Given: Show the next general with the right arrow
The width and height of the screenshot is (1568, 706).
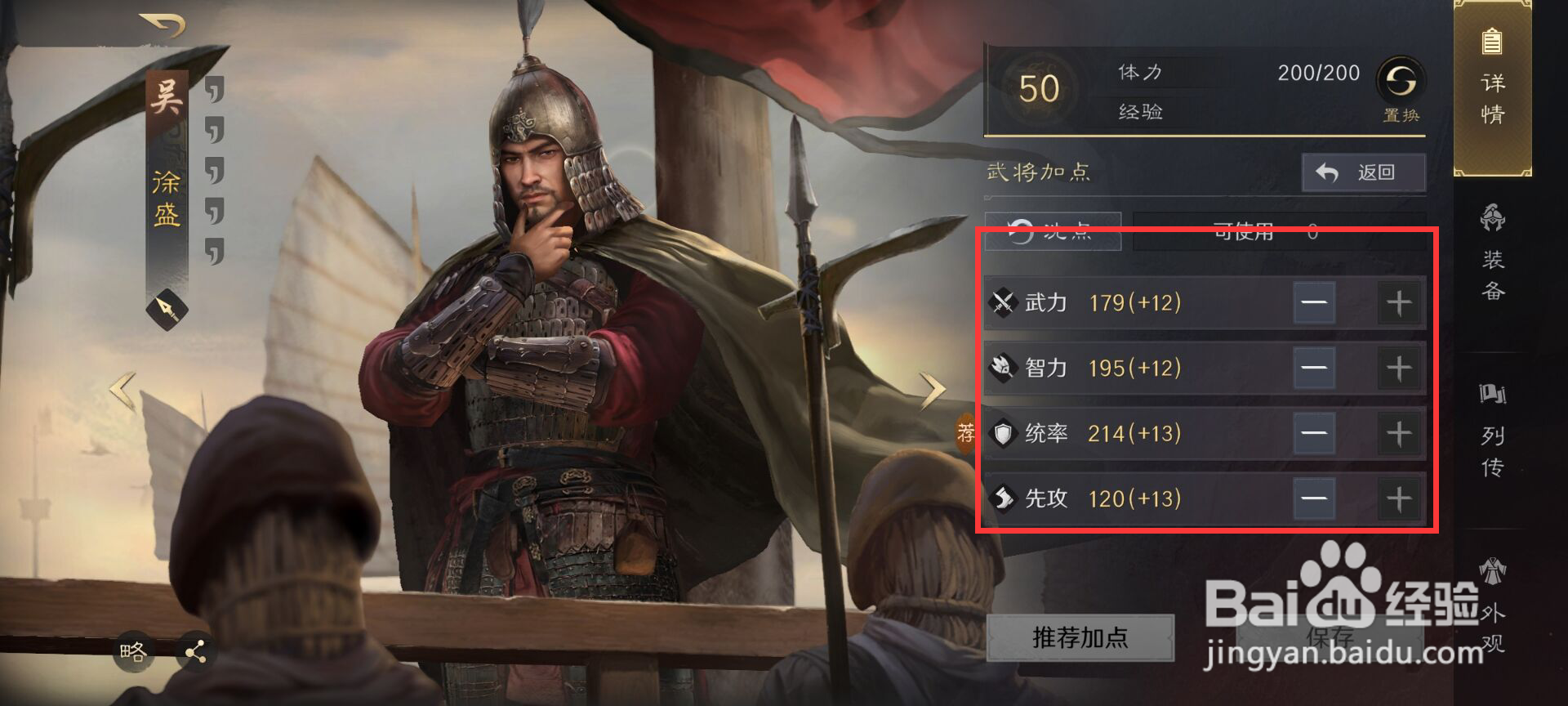Looking at the screenshot, I should pos(932,391).
